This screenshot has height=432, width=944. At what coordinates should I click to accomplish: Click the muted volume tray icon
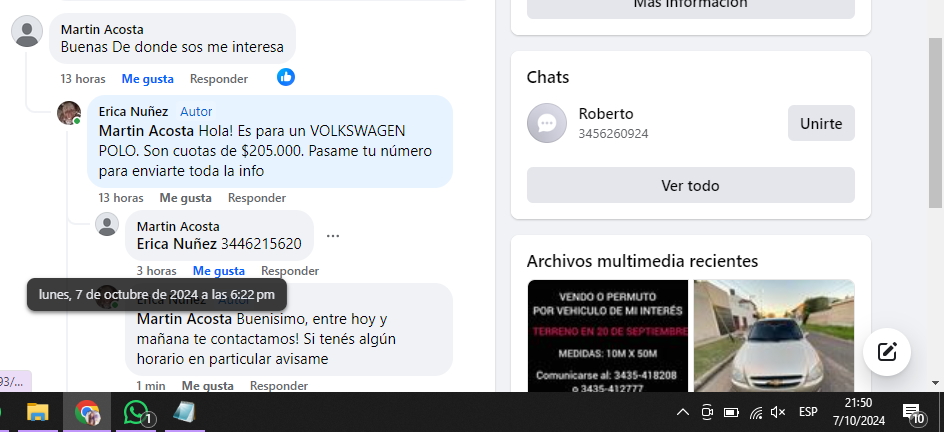pos(778,412)
